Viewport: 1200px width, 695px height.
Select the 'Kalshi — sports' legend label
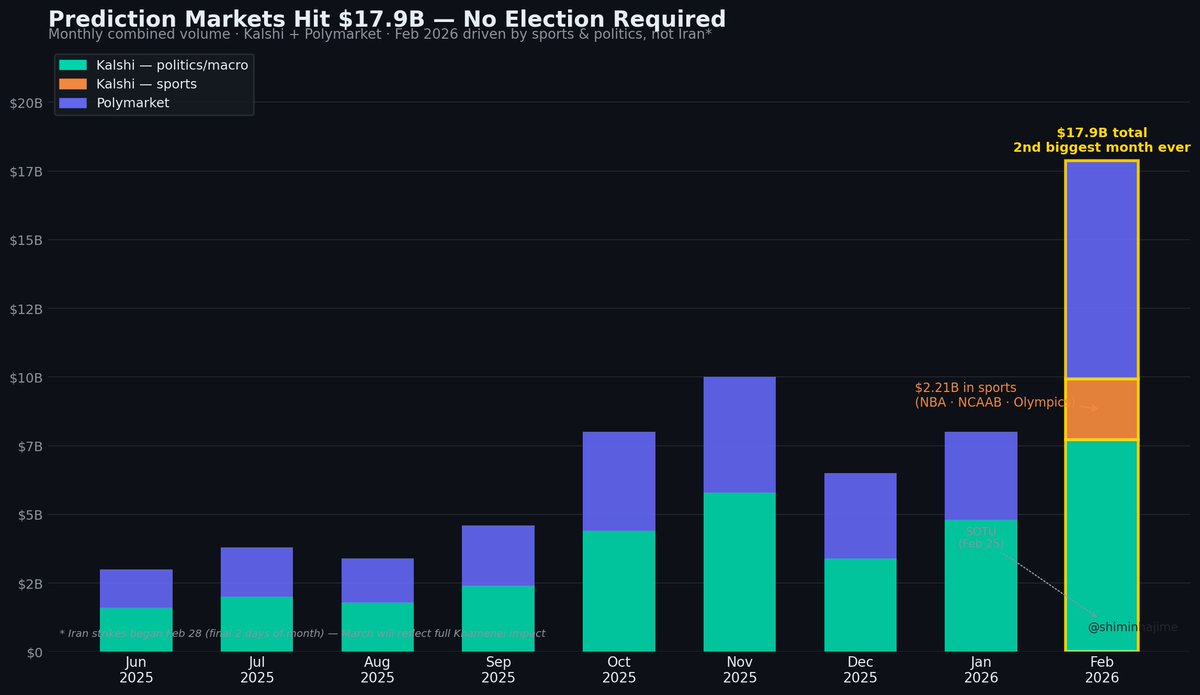coord(146,84)
